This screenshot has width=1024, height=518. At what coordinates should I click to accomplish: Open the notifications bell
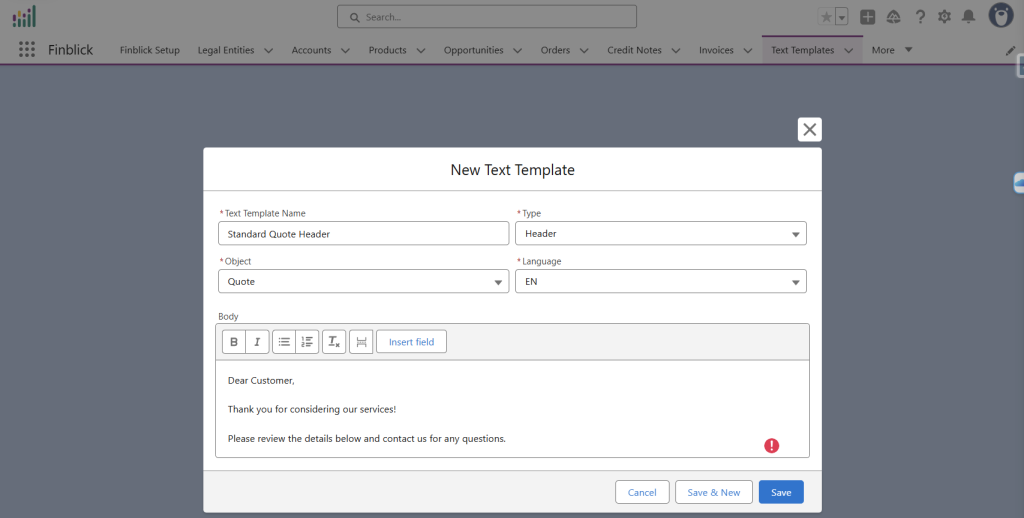click(x=968, y=17)
